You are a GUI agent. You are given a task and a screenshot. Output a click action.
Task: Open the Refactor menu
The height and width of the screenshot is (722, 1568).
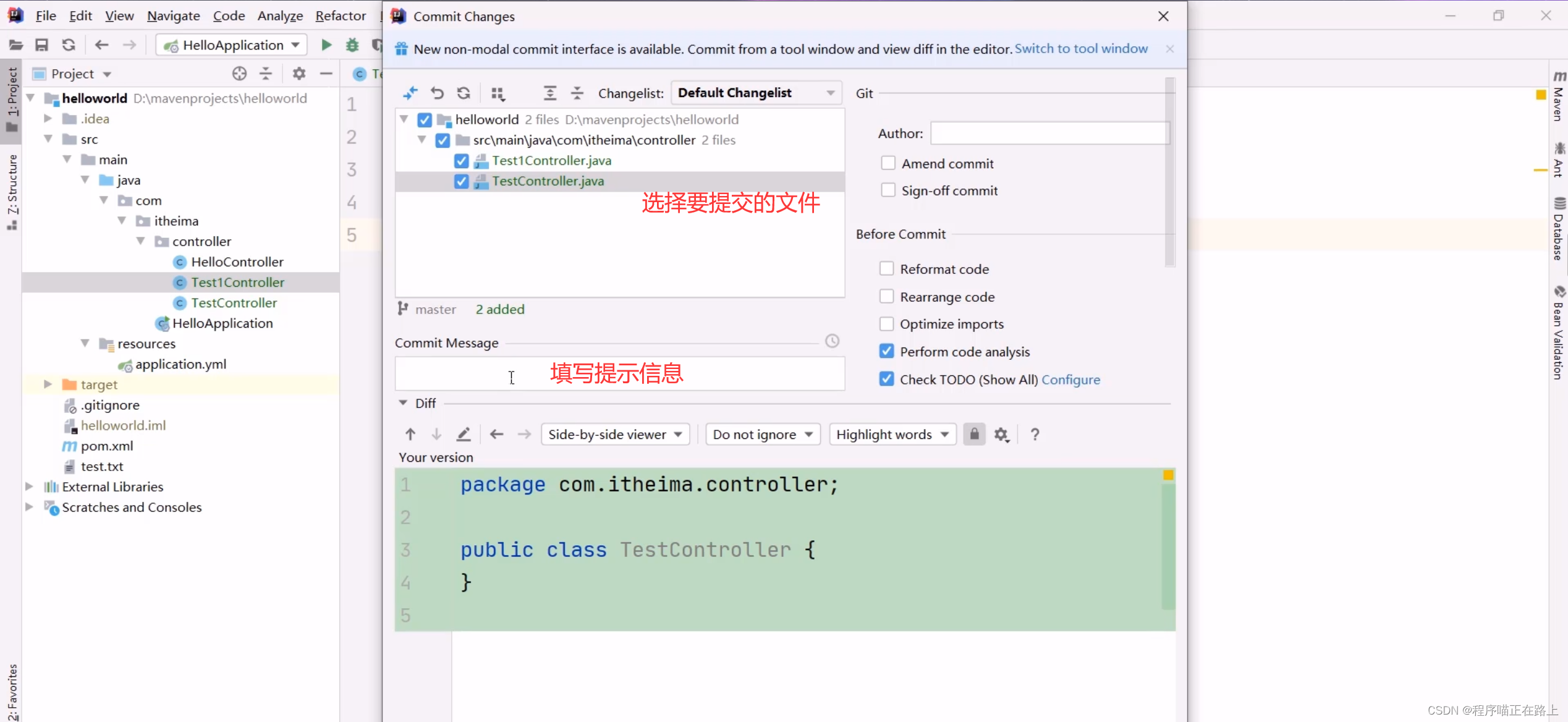click(x=340, y=15)
